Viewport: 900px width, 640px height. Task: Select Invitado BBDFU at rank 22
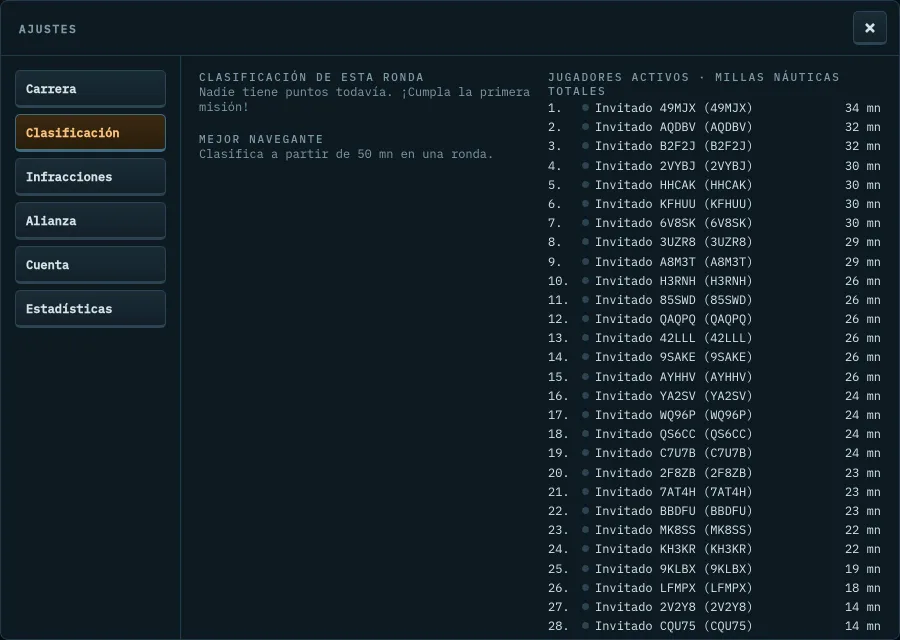tap(714, 510)
